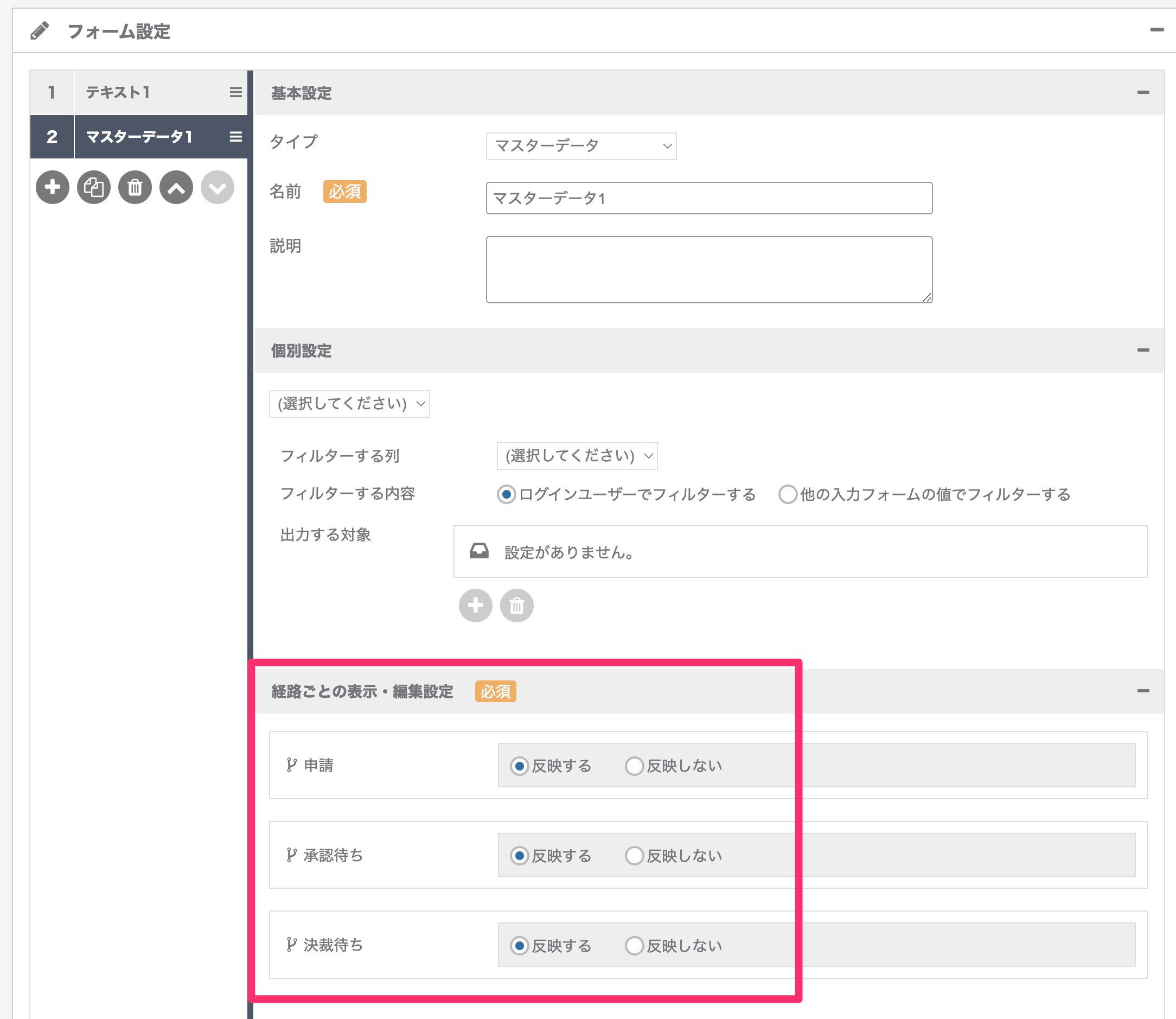The image size is (1176, 1019).
Task: Click the 名前 input field
Action: (x=709, y=198)
